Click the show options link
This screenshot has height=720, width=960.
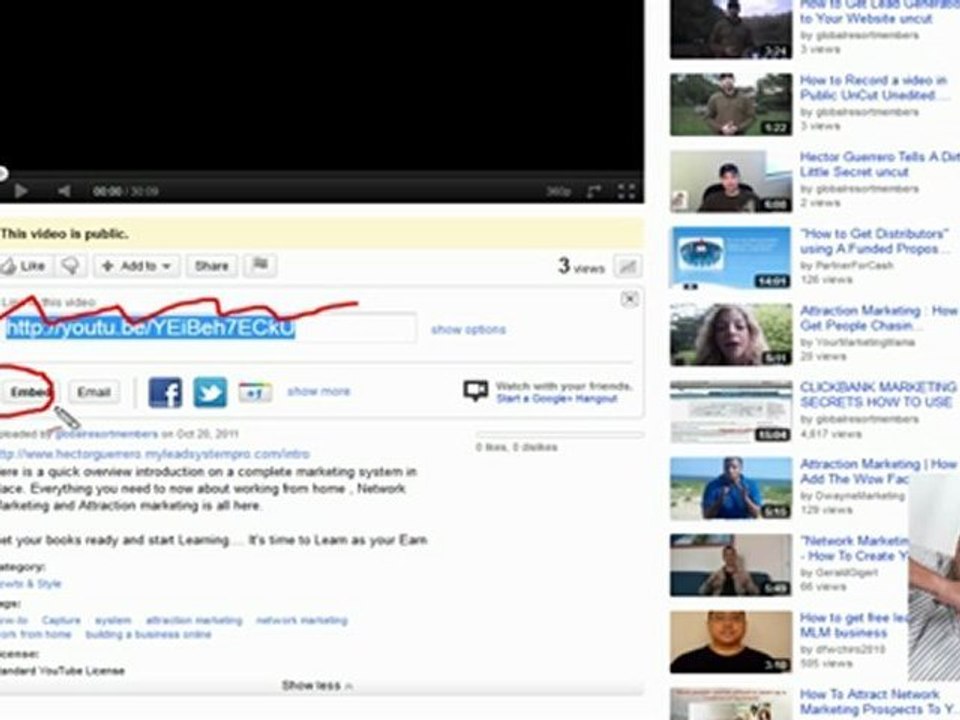[468, 329]
